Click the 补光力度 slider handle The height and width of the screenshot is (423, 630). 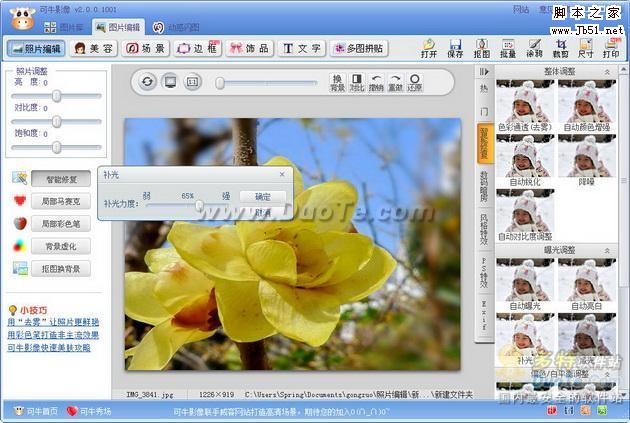[x=199, y=205]
